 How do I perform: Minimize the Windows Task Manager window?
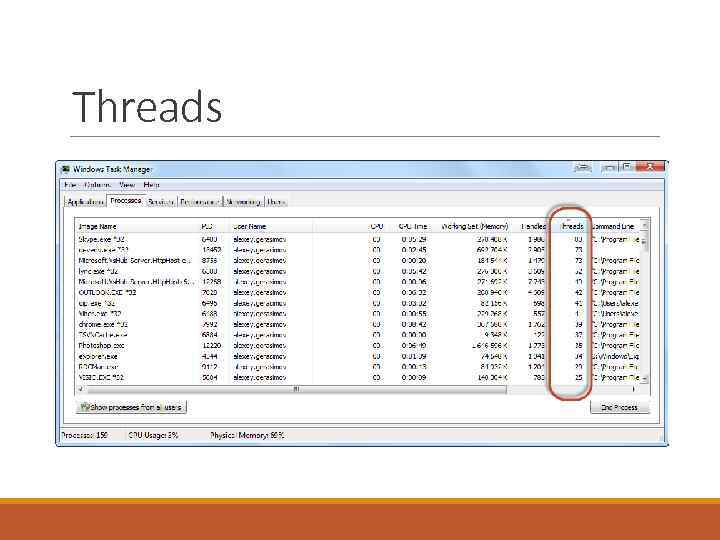(x=609, y=167)
